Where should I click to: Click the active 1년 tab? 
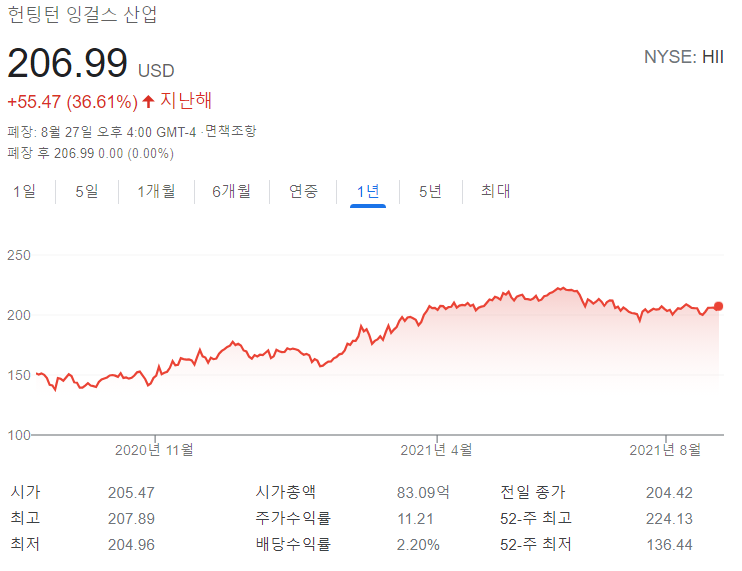click(368, 192)
